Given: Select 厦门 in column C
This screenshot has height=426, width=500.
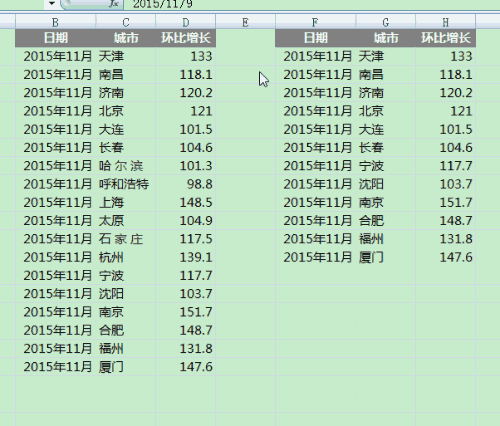Looking at the screenshot, I should tap(126, 367).
